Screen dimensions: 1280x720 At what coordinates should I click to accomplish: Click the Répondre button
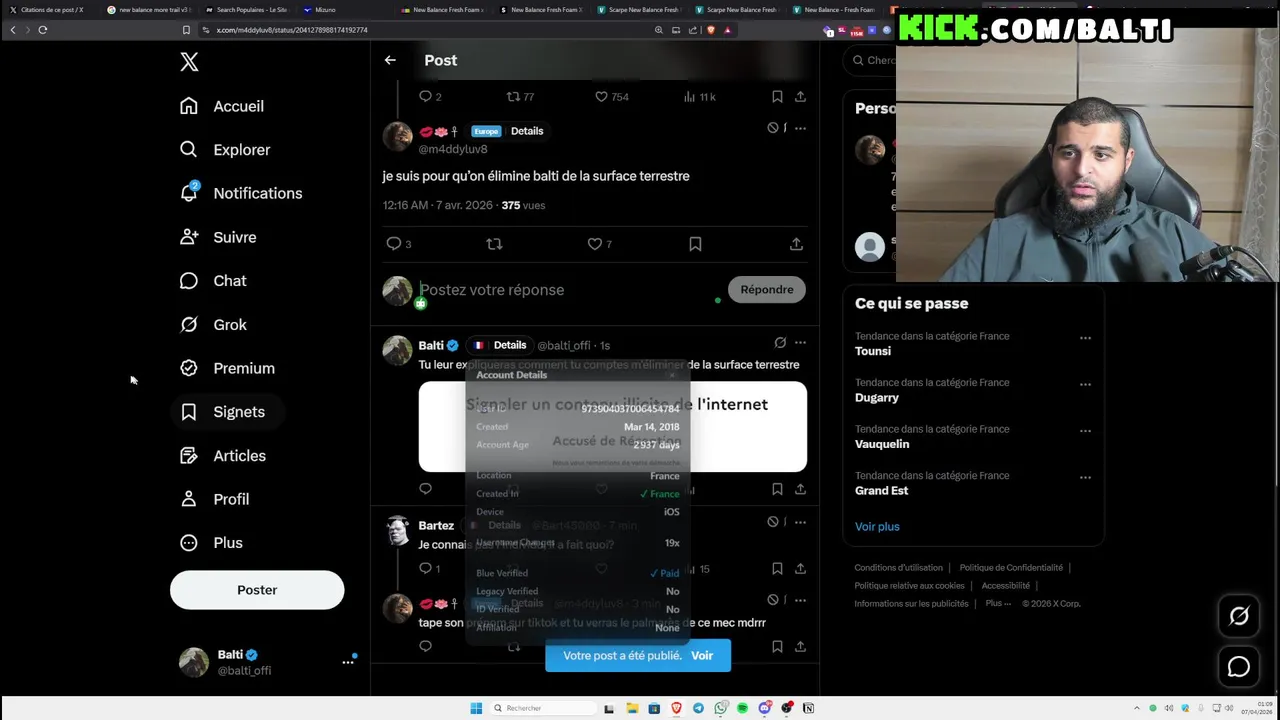click(767, 290)
